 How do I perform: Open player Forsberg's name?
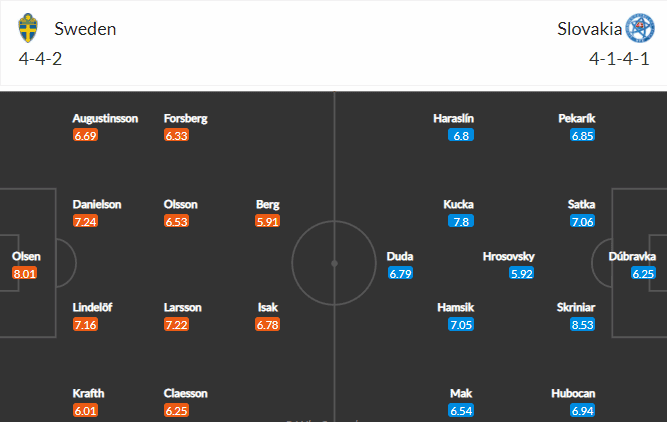click(x=185, y=118)
